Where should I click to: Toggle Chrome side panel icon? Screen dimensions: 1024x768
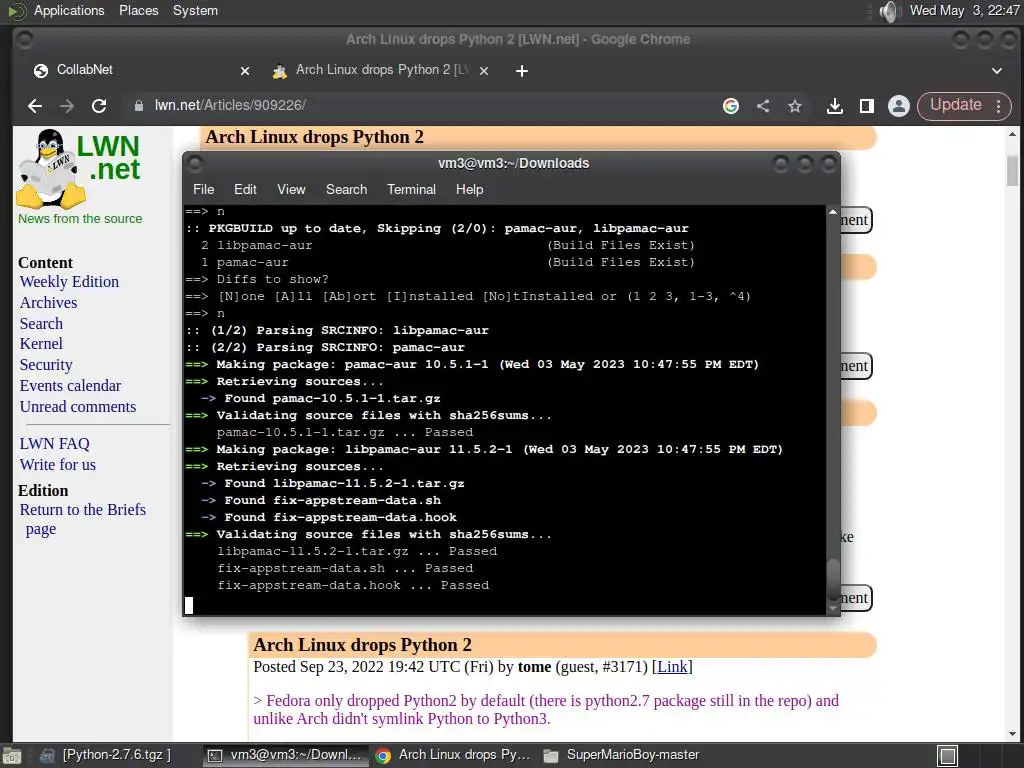tap(867, 106)
